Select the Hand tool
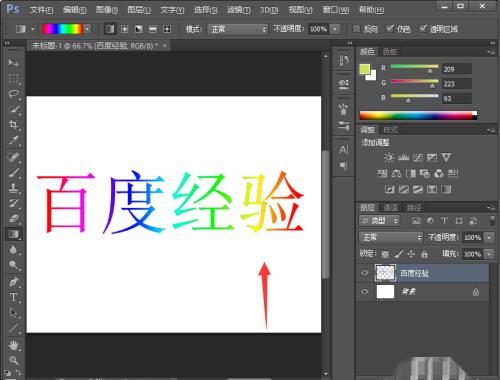 13,345
